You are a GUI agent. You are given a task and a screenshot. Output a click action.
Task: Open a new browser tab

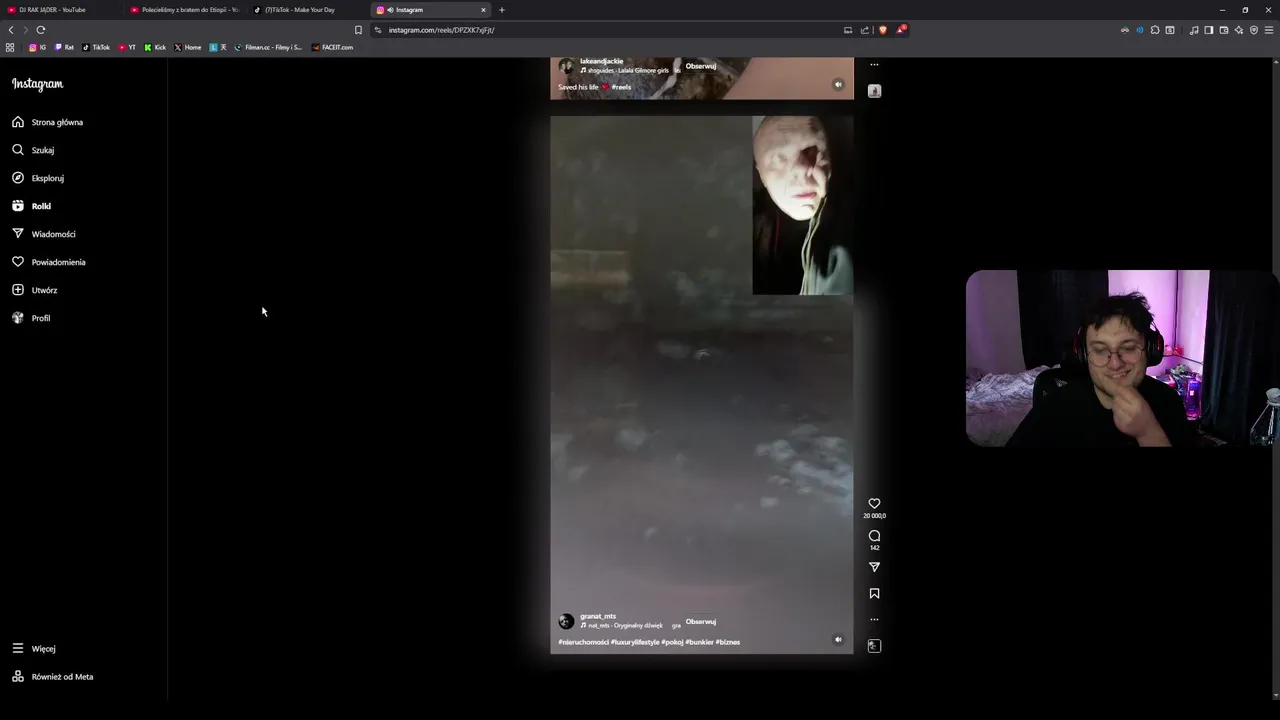[x=502, y=10]
